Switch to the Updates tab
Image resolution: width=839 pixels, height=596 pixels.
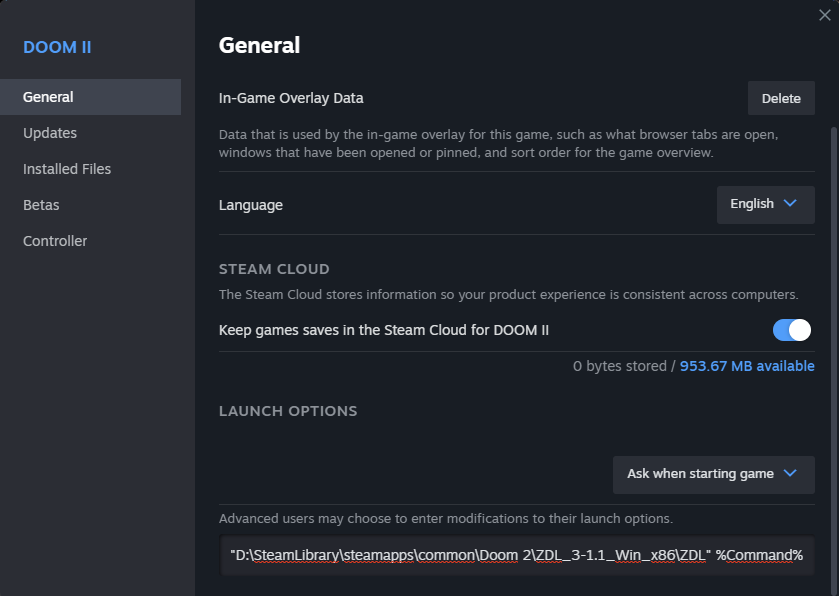point(50,133)
